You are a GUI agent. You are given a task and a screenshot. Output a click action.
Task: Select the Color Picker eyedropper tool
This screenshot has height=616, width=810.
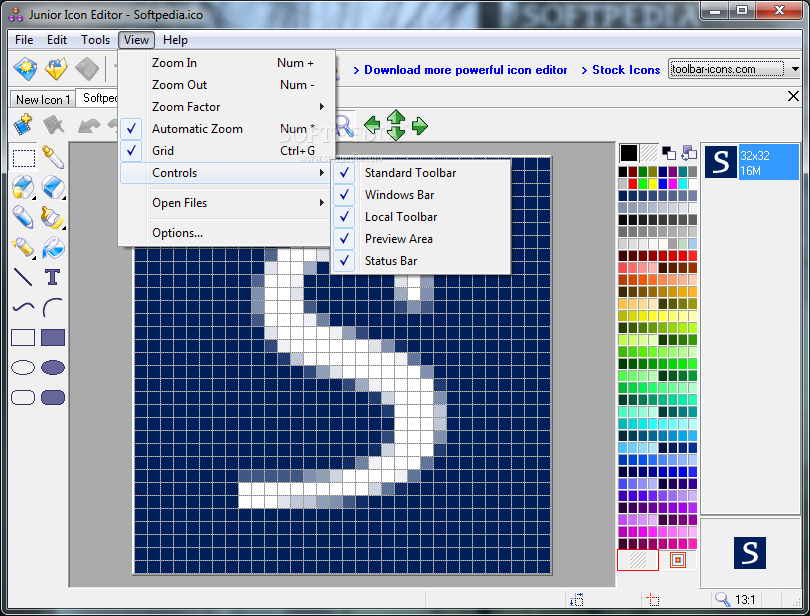[x=53, y=158]
